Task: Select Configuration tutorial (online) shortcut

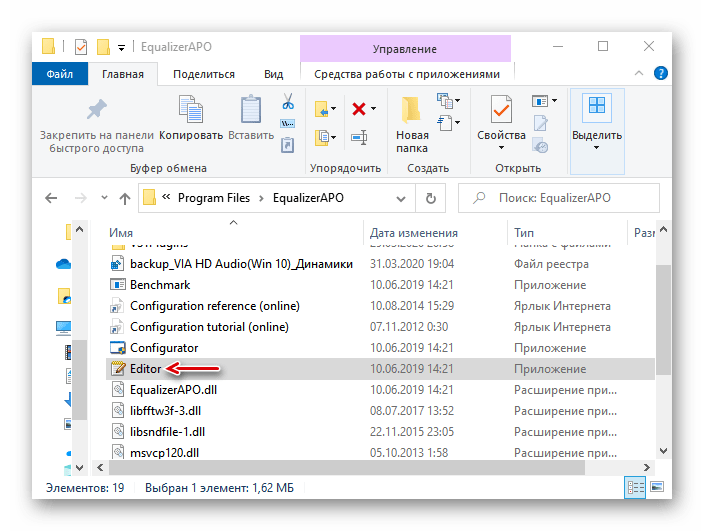Action: pyautogui.click(x=380, y=327)
